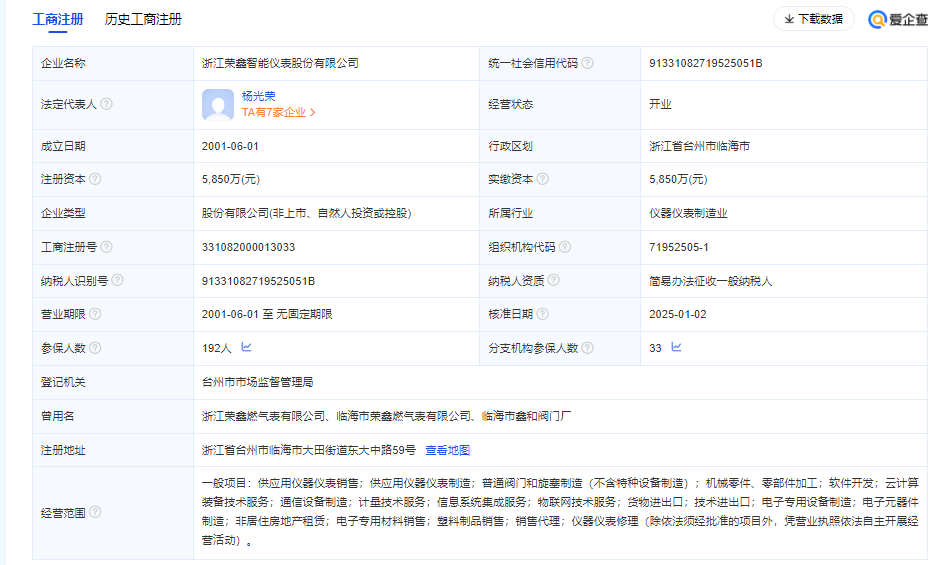Select company name 浙江荣鑫智能仪表股份有限公司
The width and height of the screenshot is (951, 565).
(x=280, y=63)
